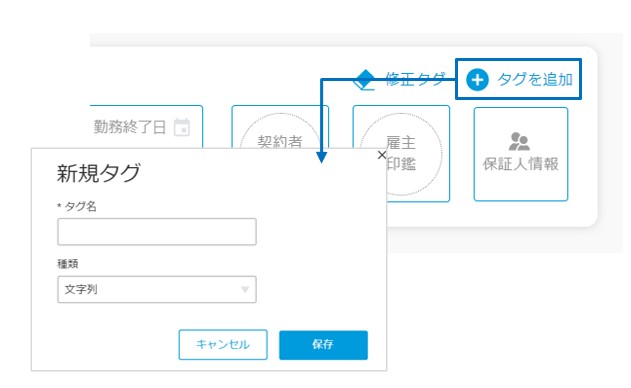Click the 修正タグ eraser icon
631x388 pixels.
click(x=364, y=80)
